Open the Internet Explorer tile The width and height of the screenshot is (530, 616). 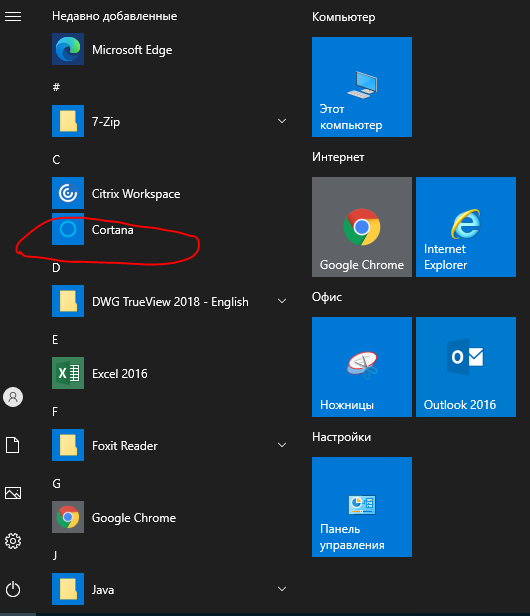tap(466, 227)
